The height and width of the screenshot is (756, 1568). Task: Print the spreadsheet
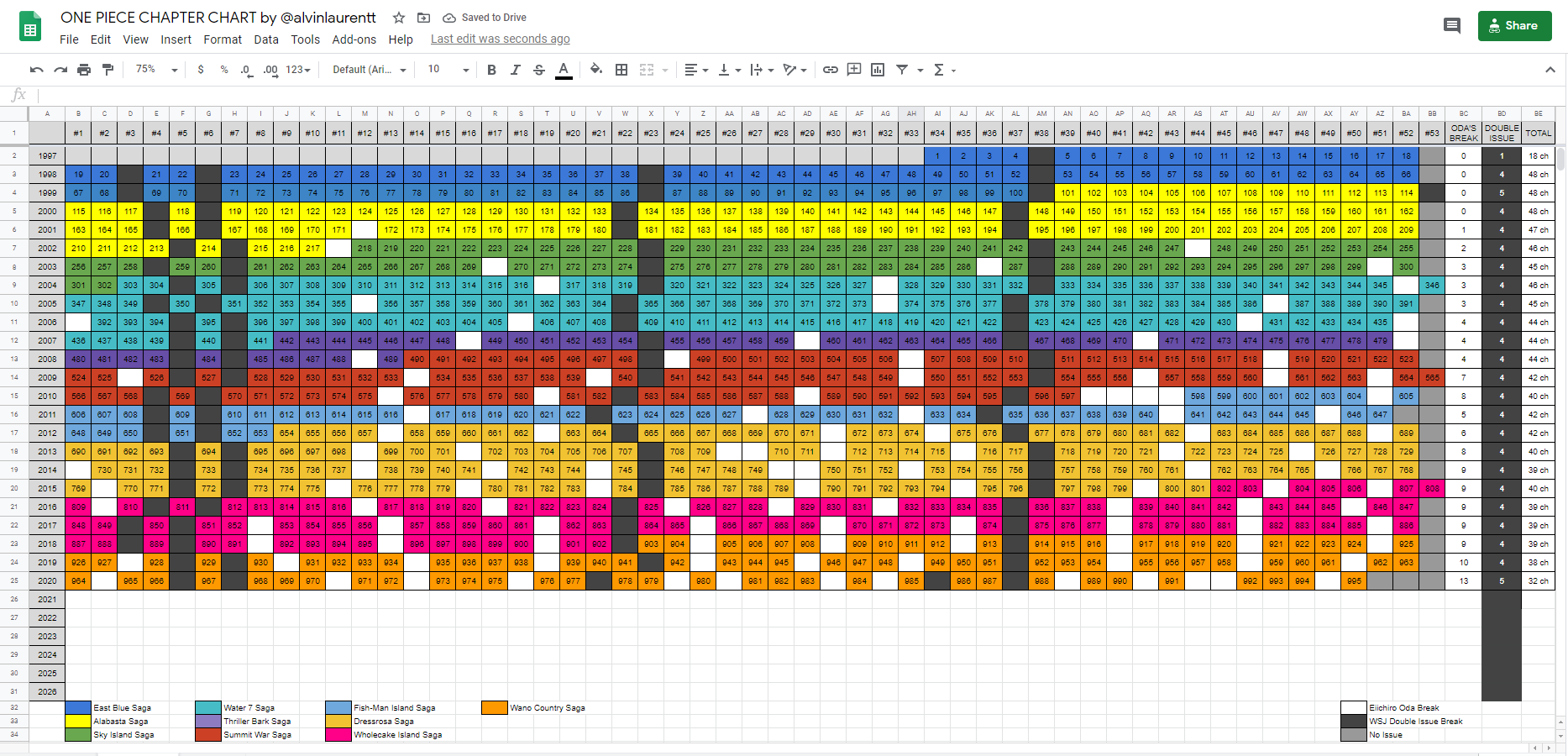[x=84, y=70]
